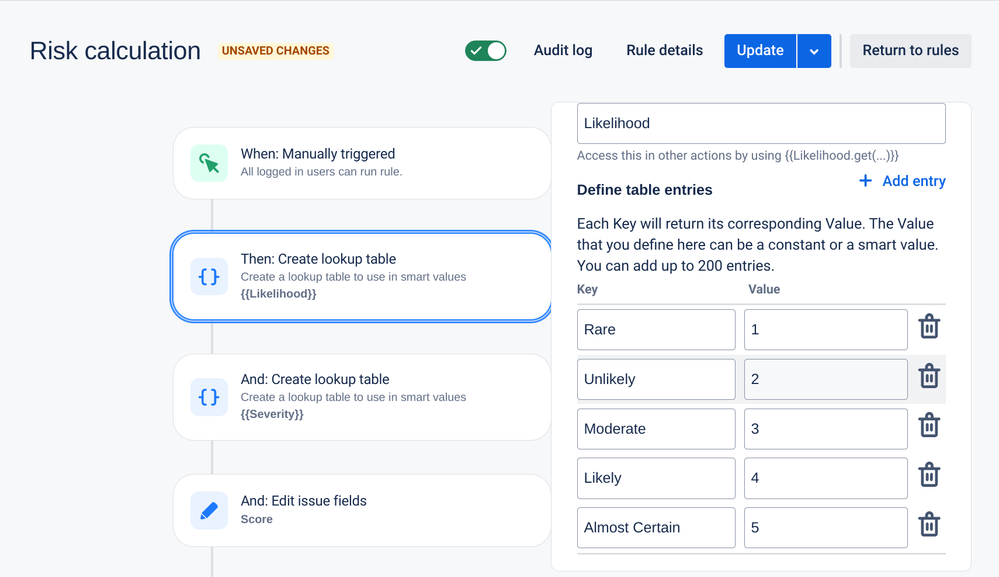The height and width of the screenshot is (577, 999).
Task: Click the Severity lookup table braces icon
Action: coord(209,397)
